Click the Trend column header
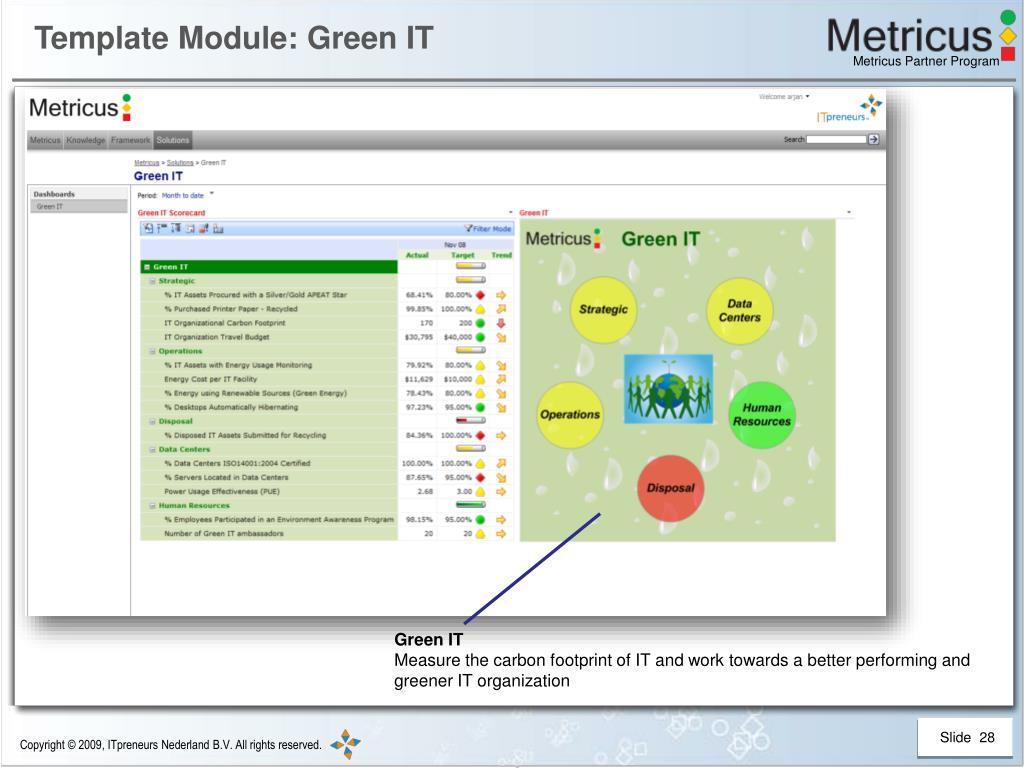The width and height of the screenshot is (1024, 768). 501,255
